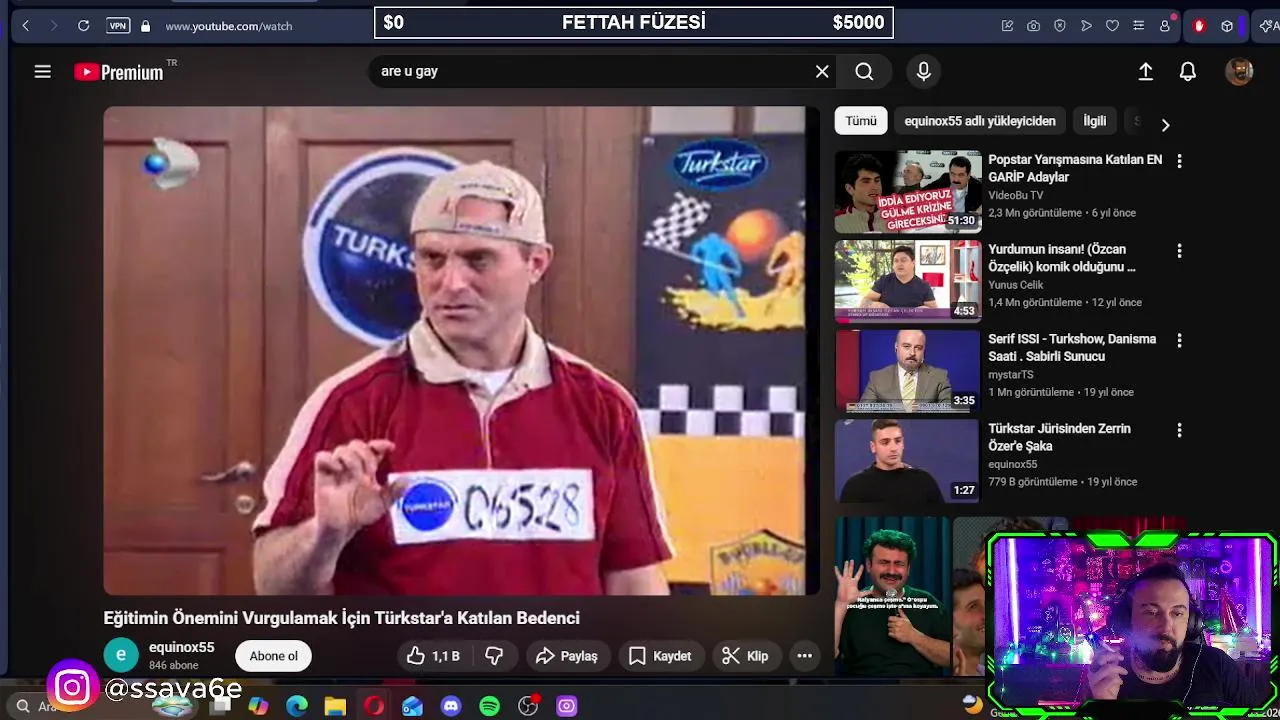The image size is (1280, 720).
Task: Open Microsoft Edge from the taskbar
Action: pyautogui.click(x=297, y=706)
